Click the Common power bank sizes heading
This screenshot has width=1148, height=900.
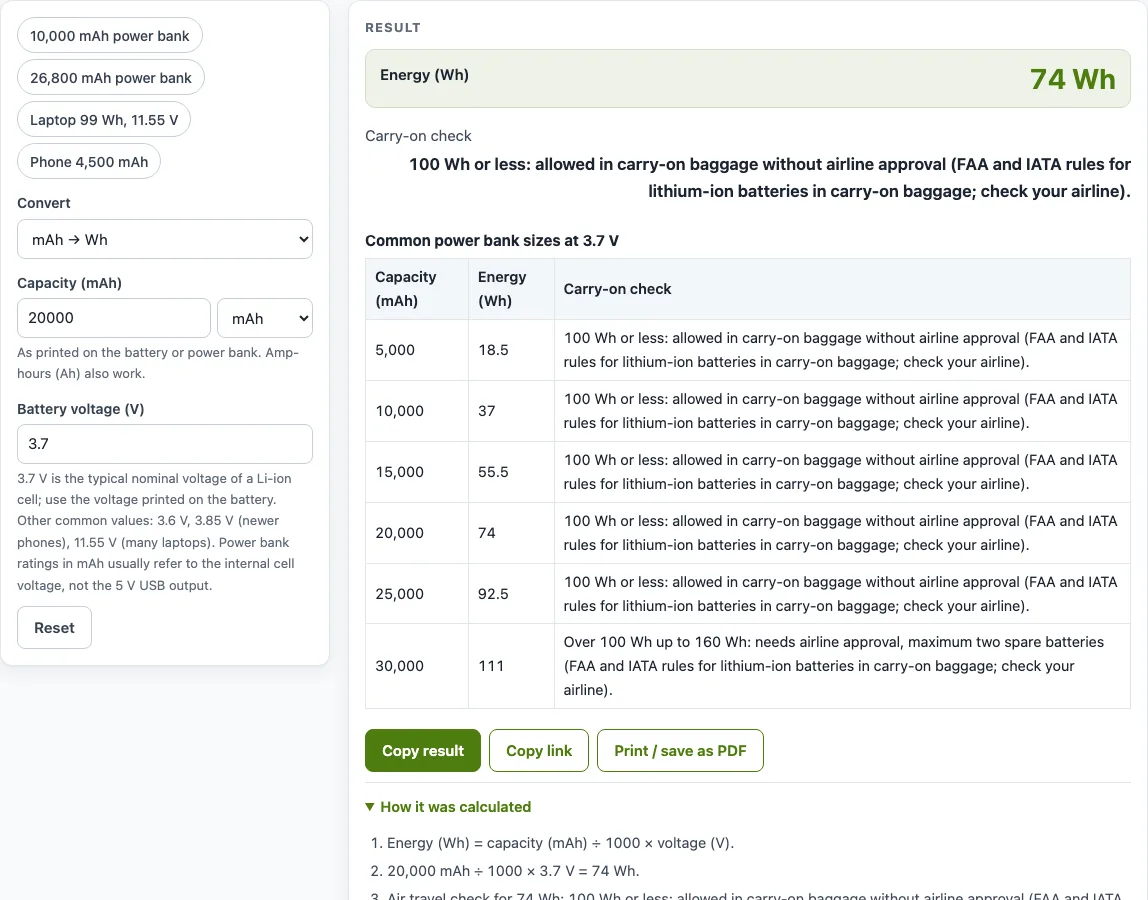click(492, 241)
